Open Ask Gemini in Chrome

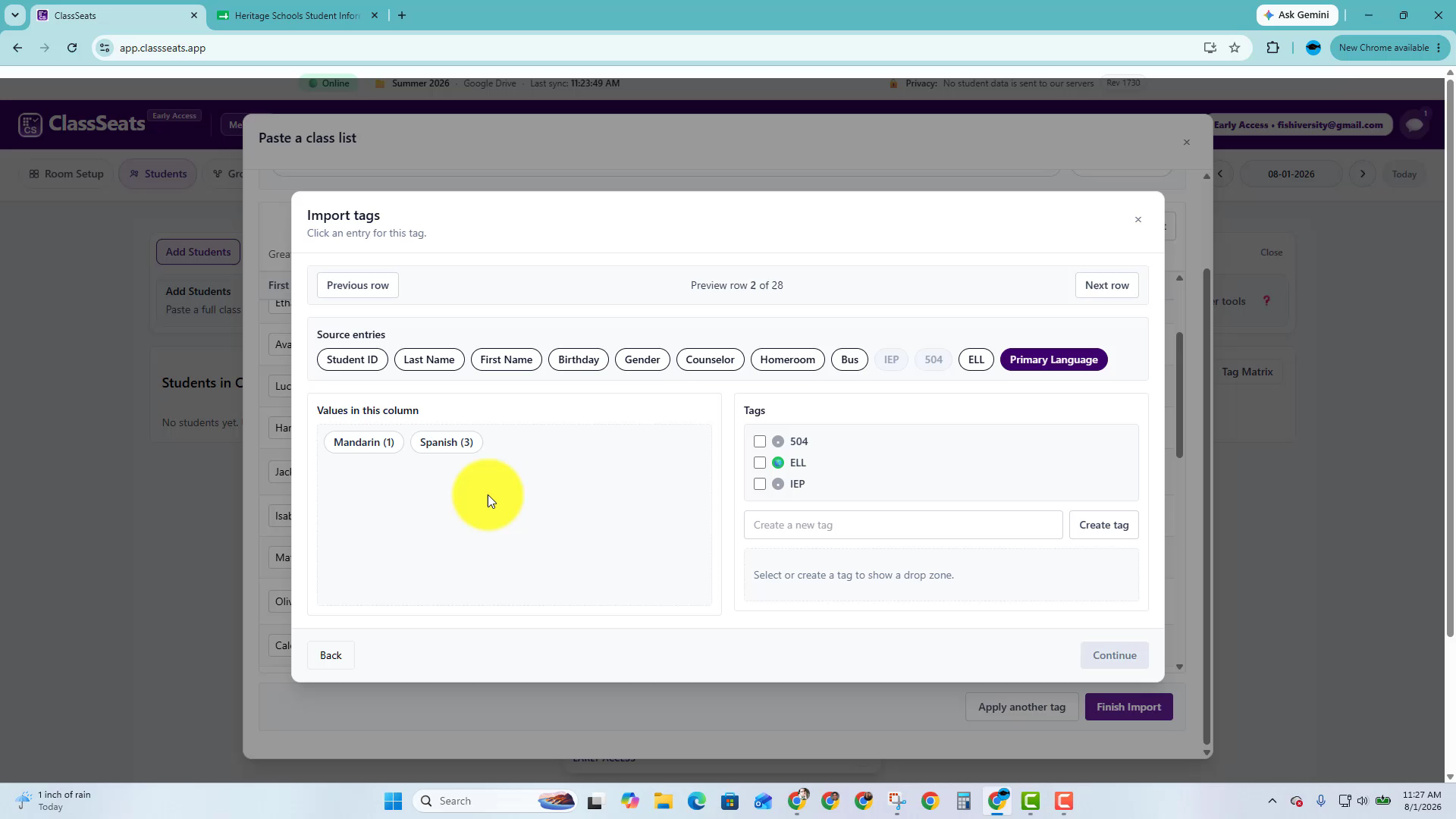point(1298,15)
